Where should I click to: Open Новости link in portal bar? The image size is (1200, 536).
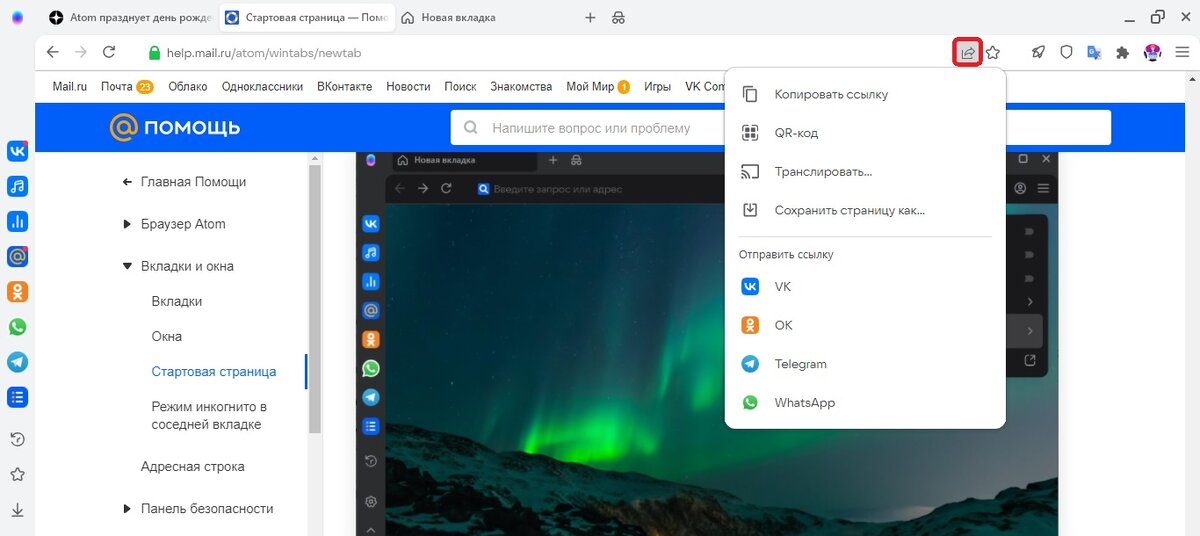[x=408, y=87]
